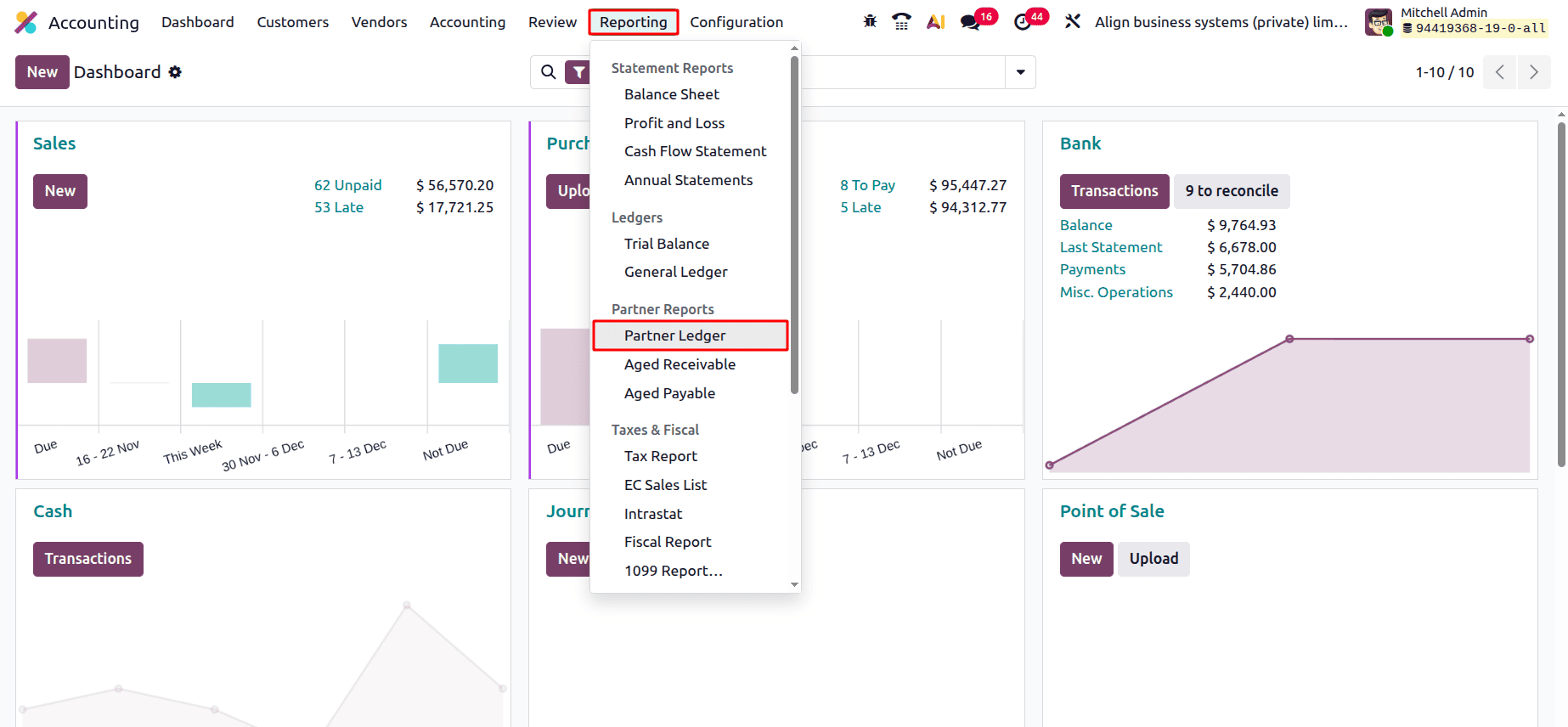Open the Bank journal title

pos(1080,144)
